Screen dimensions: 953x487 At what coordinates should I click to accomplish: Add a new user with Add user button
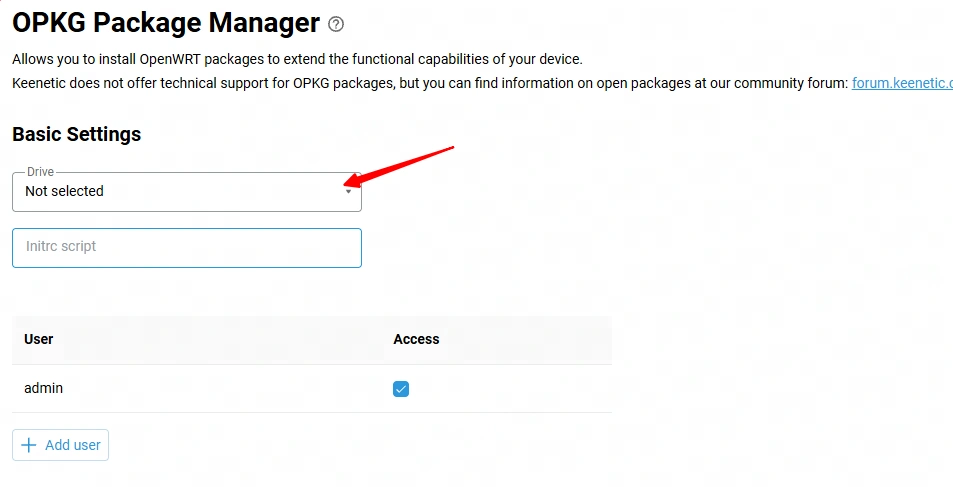60,445
